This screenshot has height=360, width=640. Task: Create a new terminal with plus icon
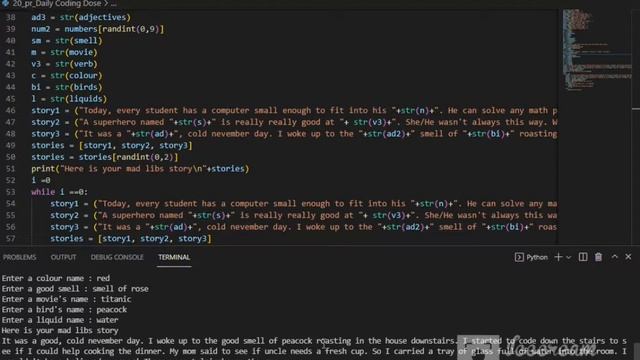point(558,257)
